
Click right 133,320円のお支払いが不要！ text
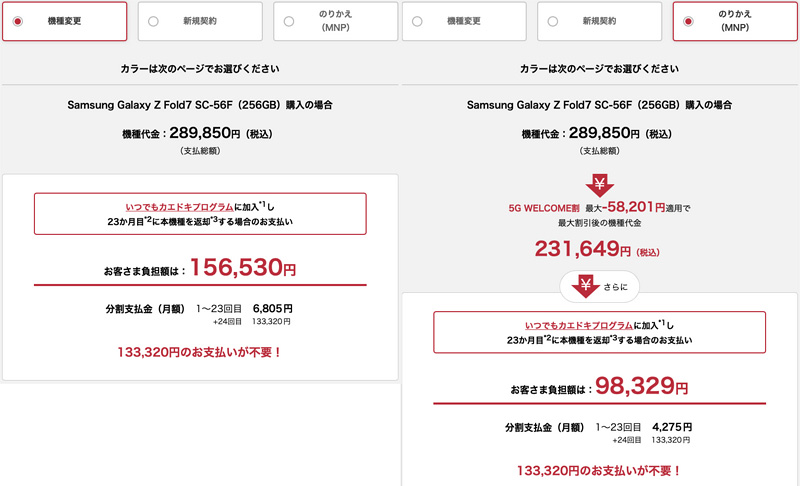[599, 471]
